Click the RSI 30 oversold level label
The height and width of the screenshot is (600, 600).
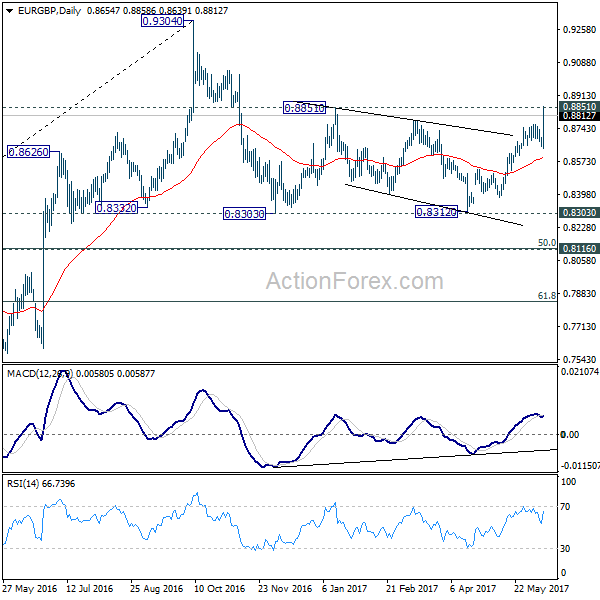[565, 548]
